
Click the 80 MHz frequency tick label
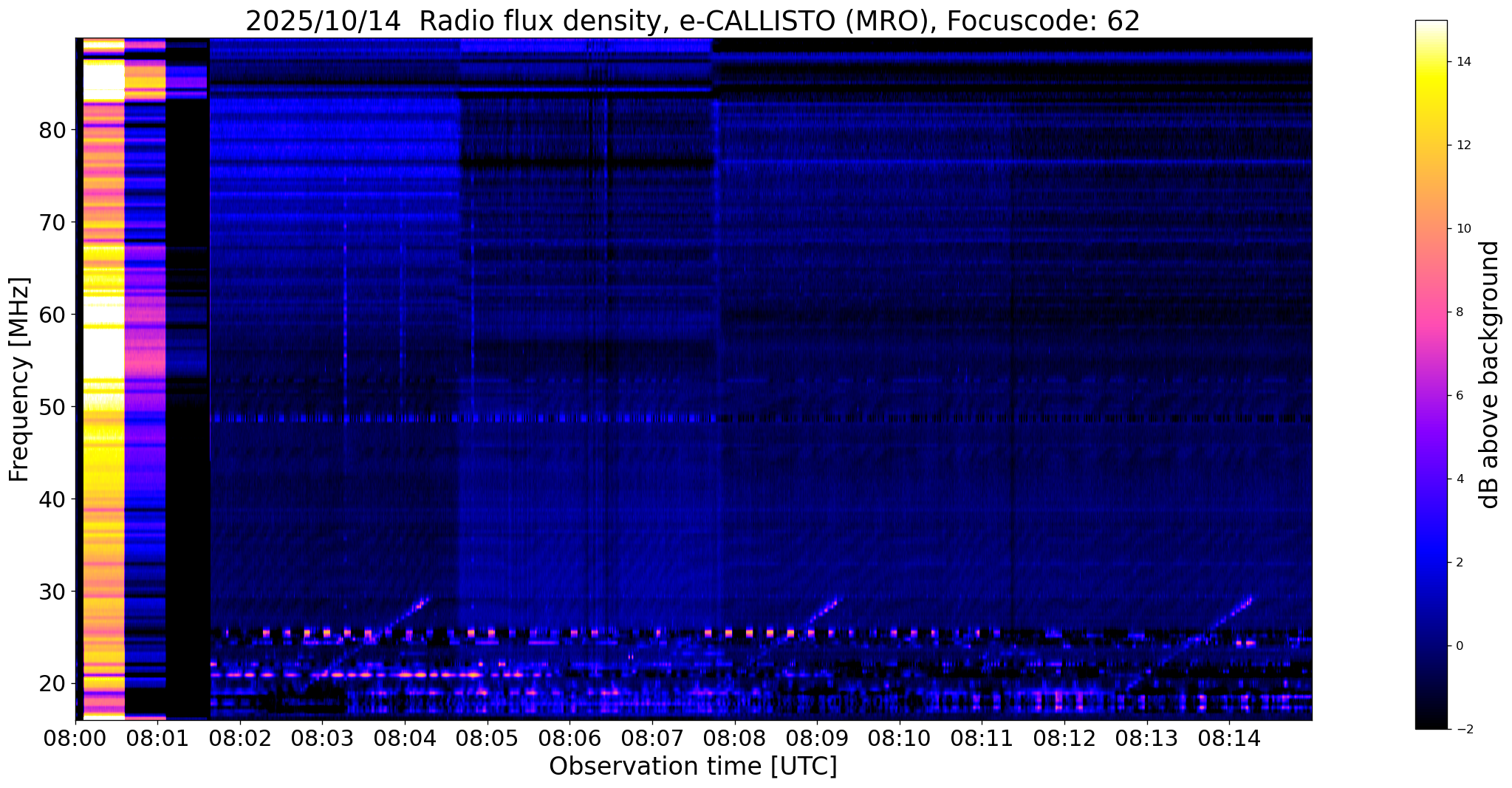[x=52, y=130]
